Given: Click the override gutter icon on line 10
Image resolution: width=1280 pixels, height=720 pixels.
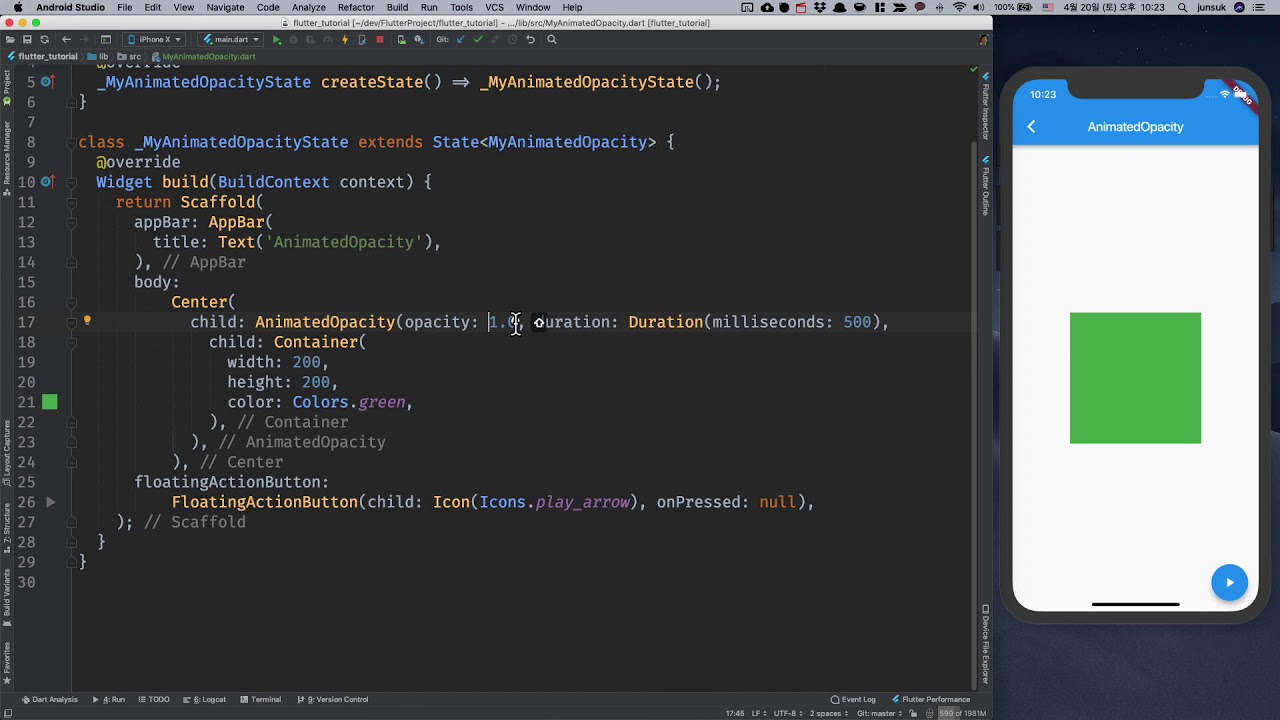Looking at the screenshot, I should 47,182.
